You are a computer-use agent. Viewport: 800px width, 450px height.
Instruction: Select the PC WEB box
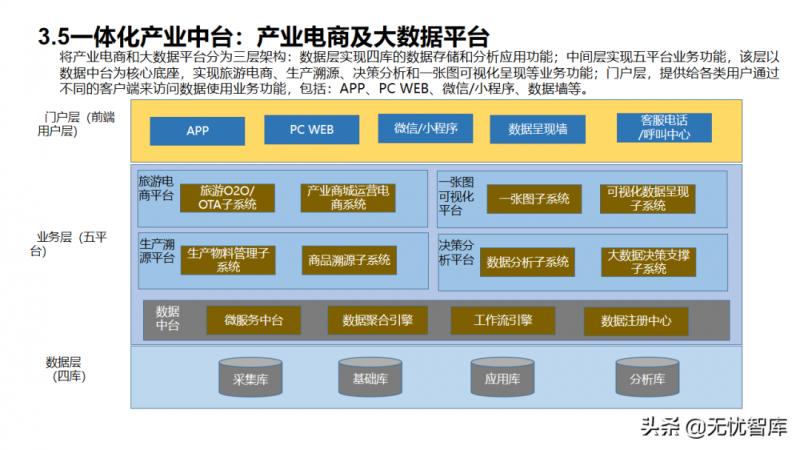(x=311, y=130)
